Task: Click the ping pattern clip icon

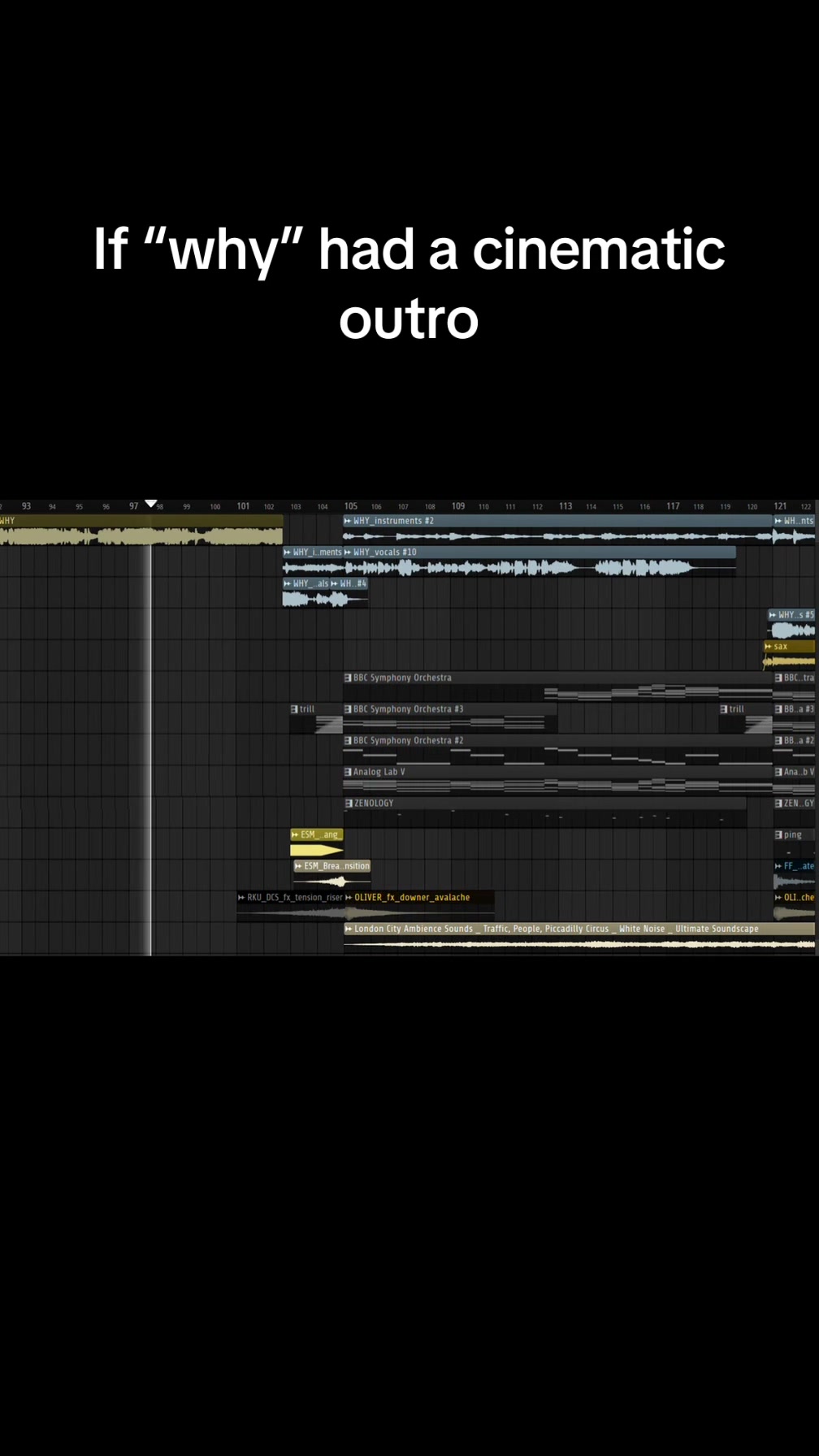Action: [x=779, y=834]
